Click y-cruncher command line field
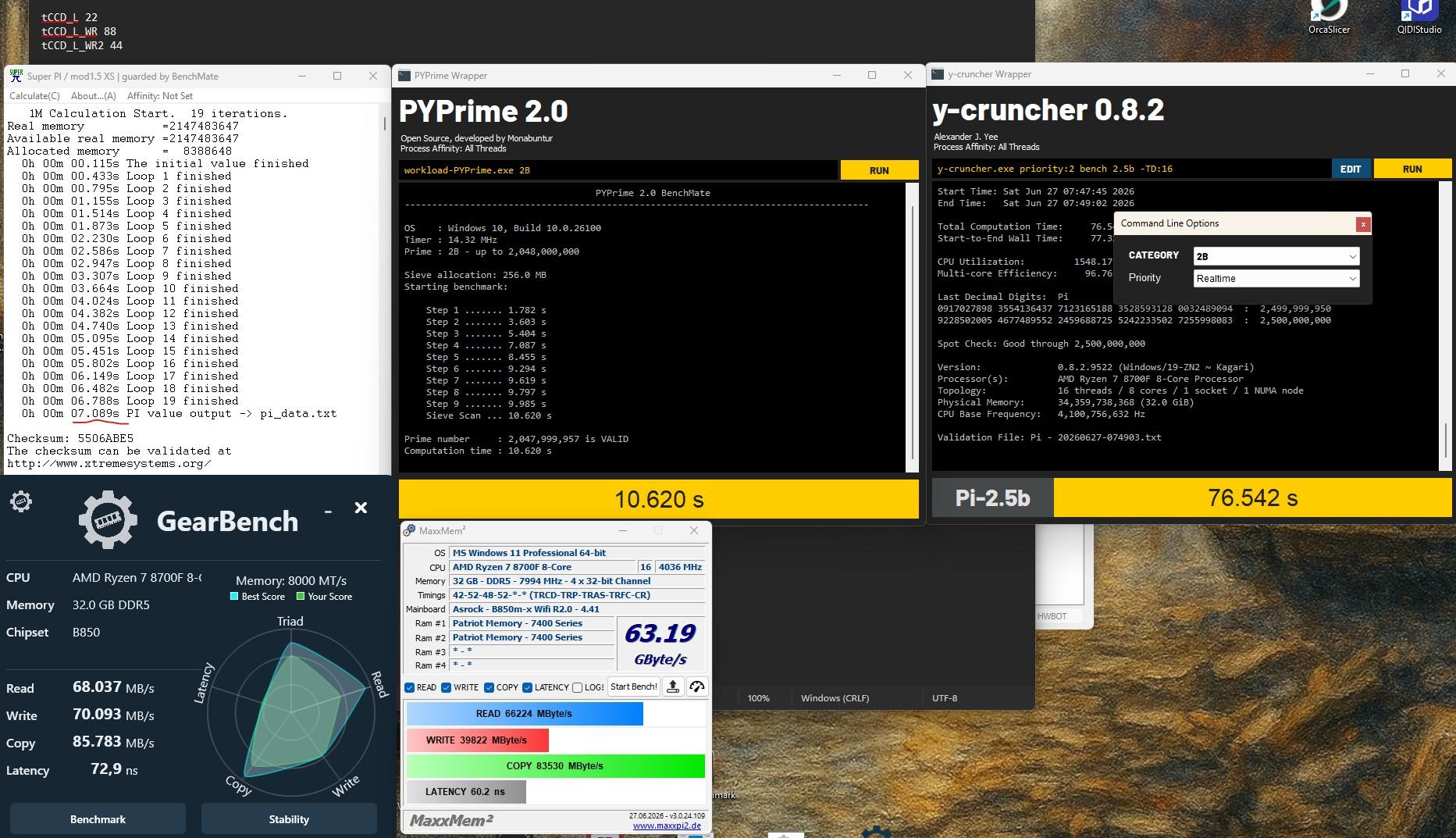The height and width of the screenshot is (838, 1456). [1130, 169]
